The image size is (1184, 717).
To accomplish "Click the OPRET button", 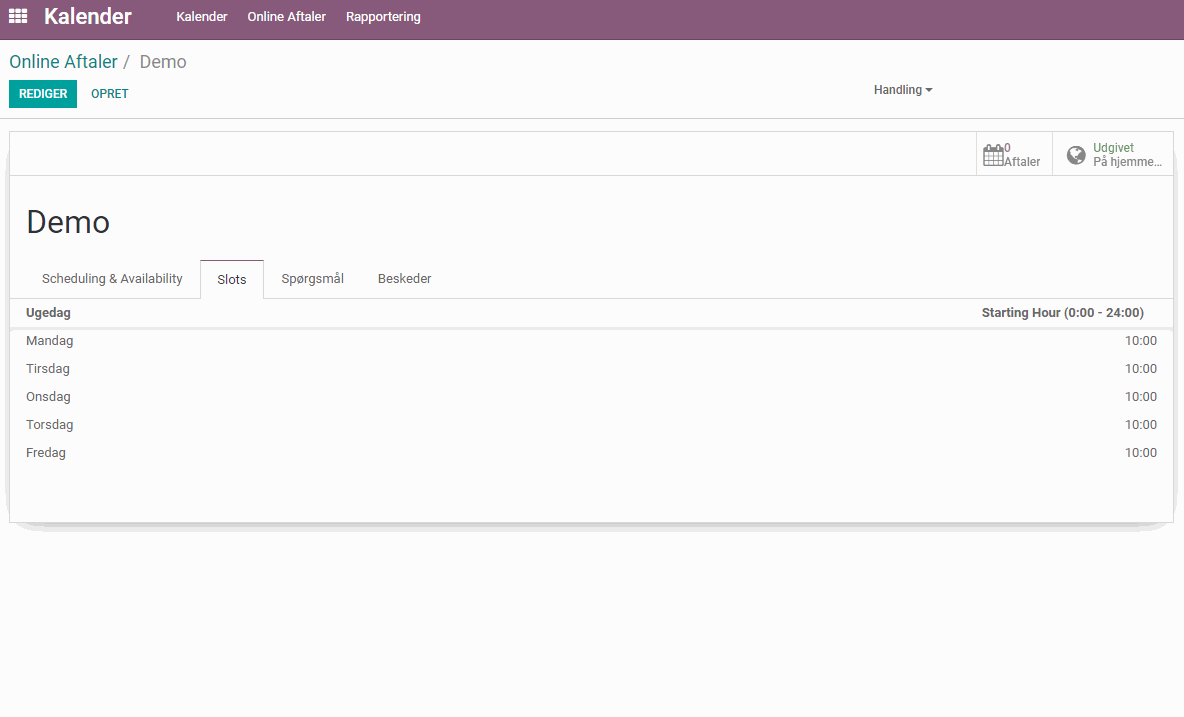I will coord(109,94).
